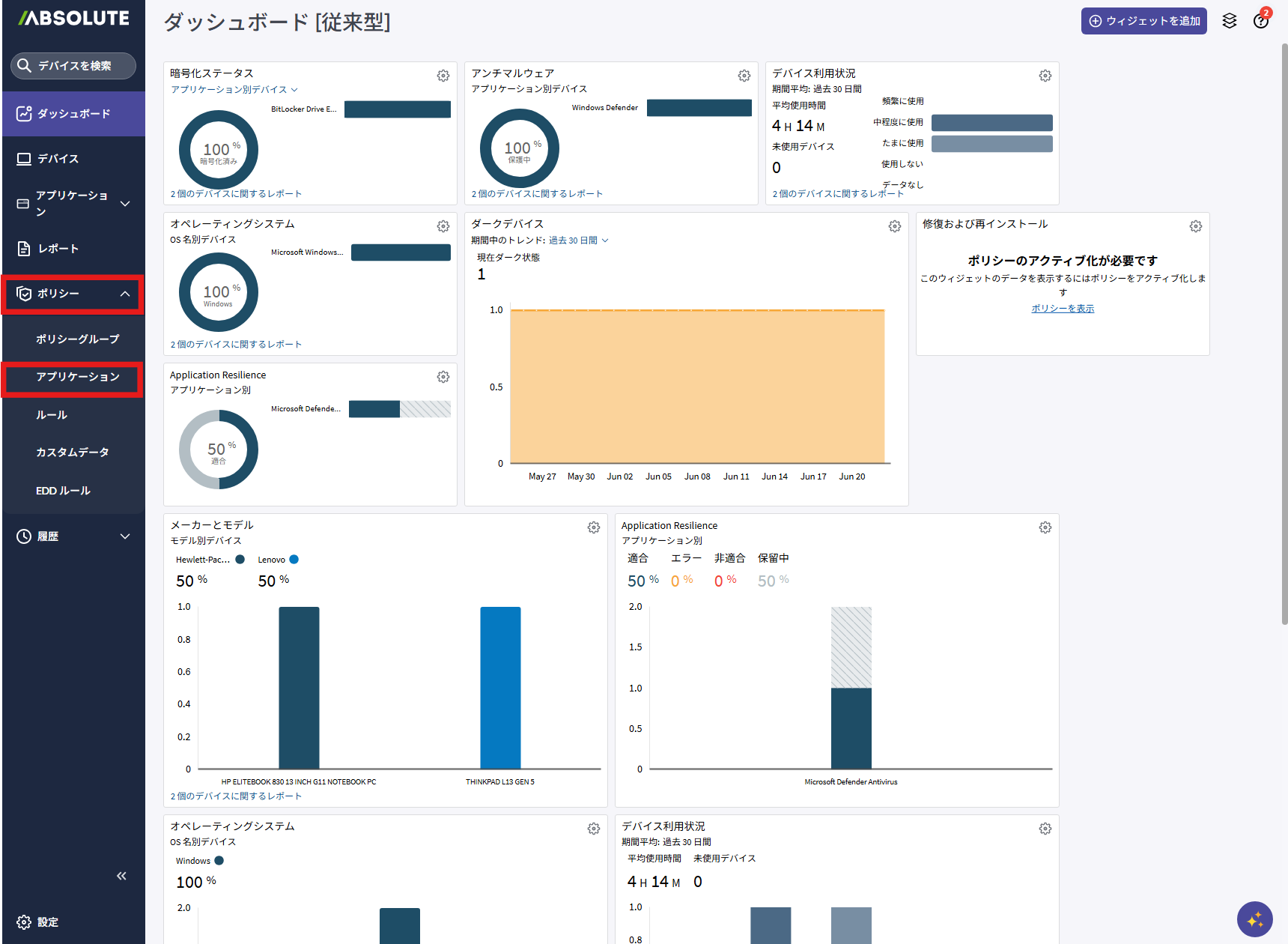This screenshot has height=944, width=1288.
Task: Select ポリシーグループ in sidebar
Action: coord(78,339)
